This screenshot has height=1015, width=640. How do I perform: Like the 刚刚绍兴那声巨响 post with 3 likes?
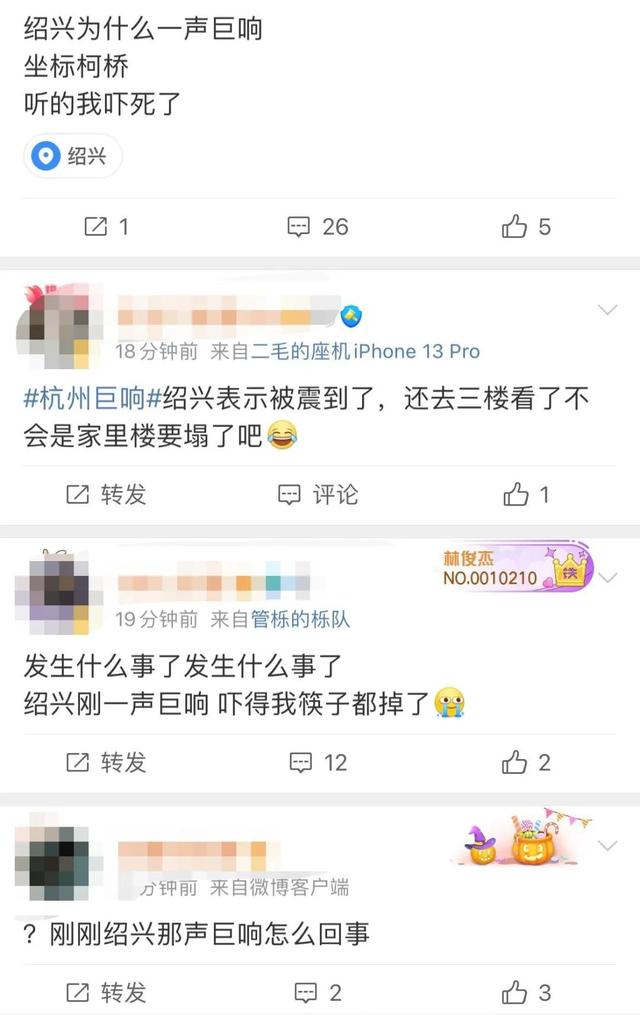point(525,992)
